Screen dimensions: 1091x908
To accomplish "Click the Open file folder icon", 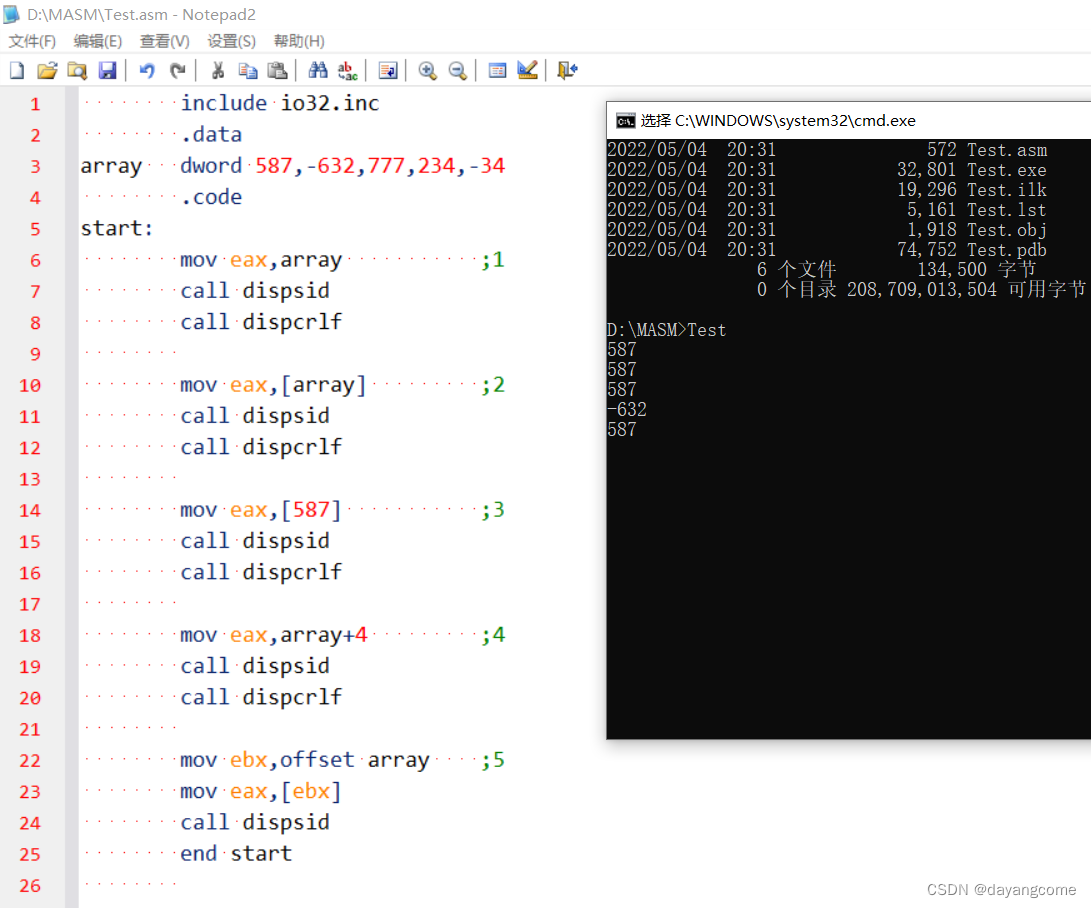I will (47, 70).
